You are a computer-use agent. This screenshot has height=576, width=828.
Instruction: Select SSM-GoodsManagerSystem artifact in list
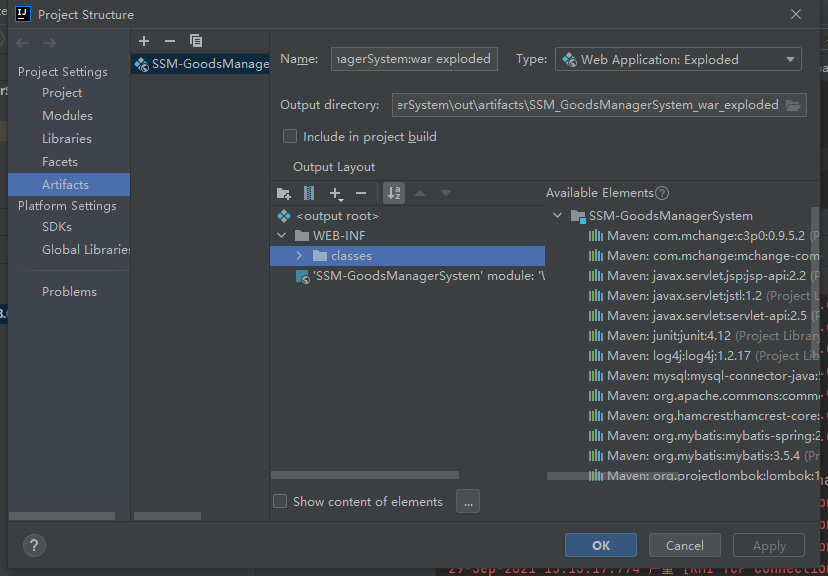pyautogui.click(x=200, y=64)
